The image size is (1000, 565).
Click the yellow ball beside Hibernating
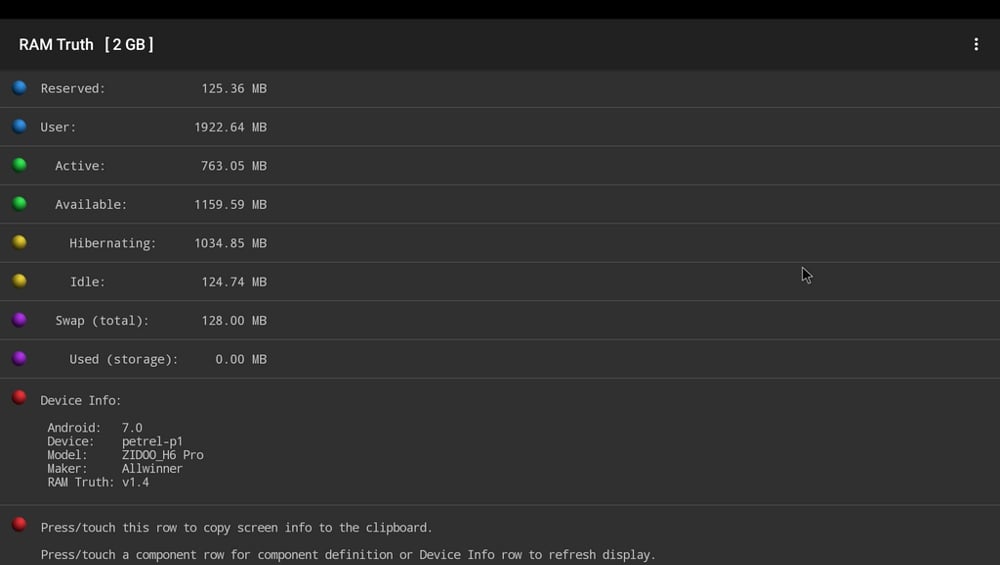[x=20, y=242]
